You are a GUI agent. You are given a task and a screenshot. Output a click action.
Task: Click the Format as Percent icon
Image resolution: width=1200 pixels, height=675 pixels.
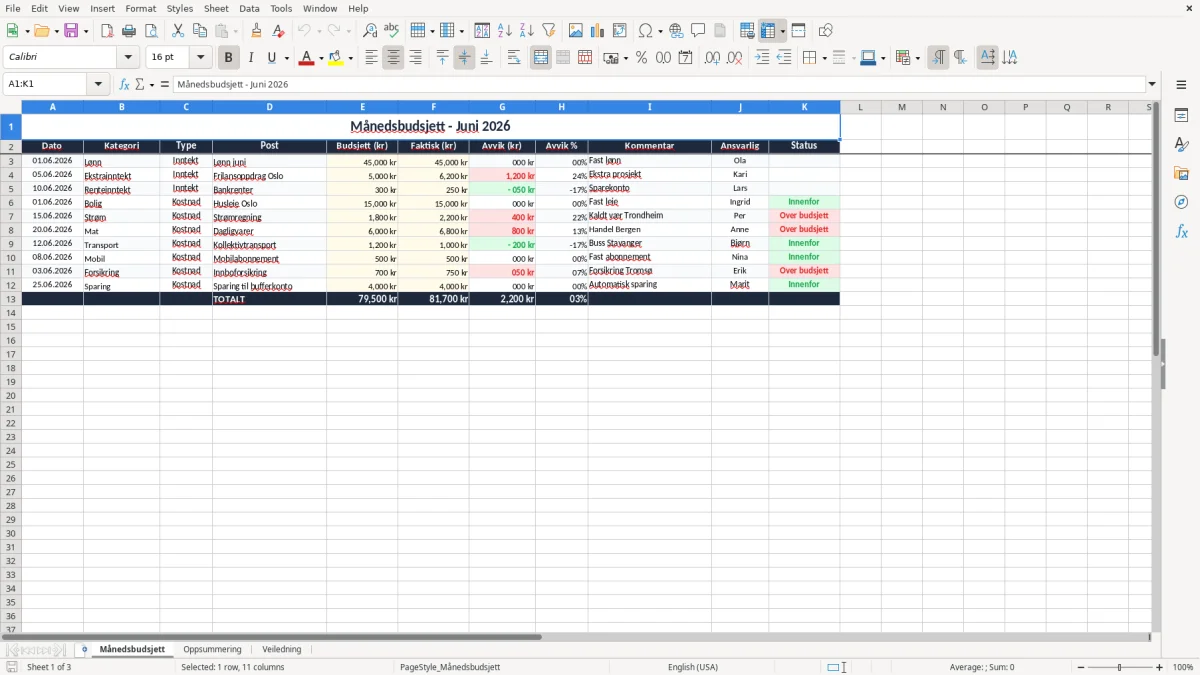(x=641, y=58)
